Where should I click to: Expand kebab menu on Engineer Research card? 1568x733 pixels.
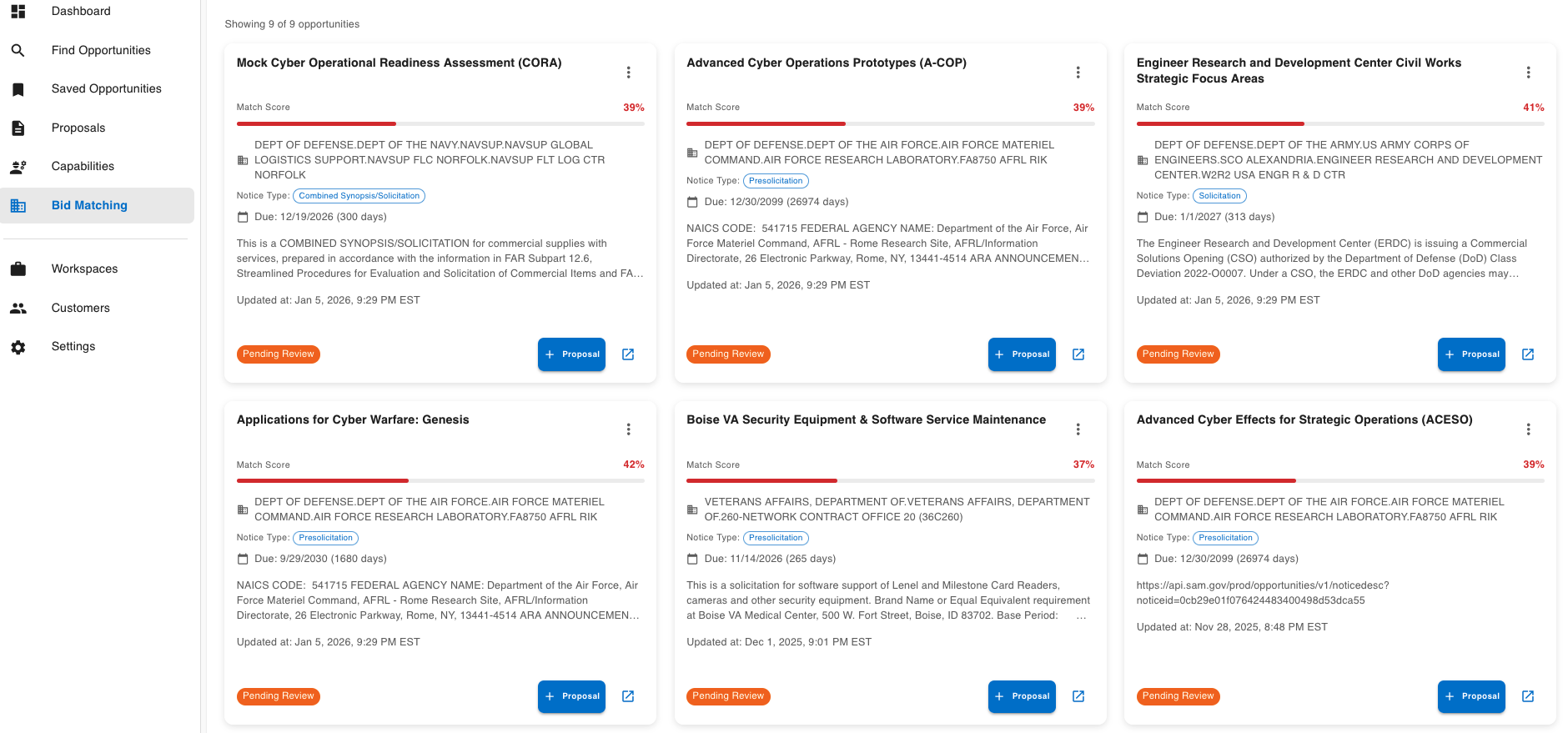coord(1528,73)
